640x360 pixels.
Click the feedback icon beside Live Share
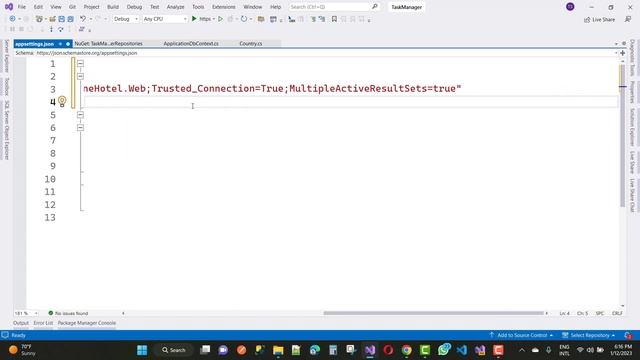coord(628,19)
